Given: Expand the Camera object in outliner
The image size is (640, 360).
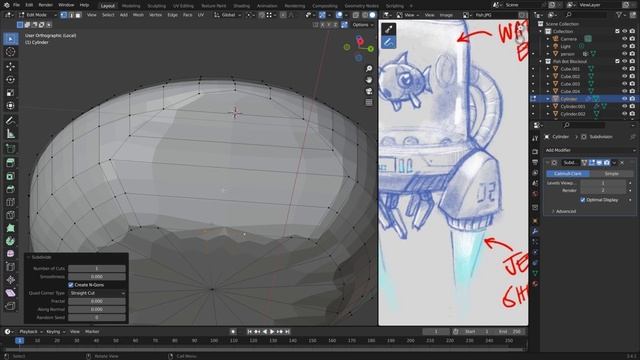Looking at the screenshot, I should 548,39.
